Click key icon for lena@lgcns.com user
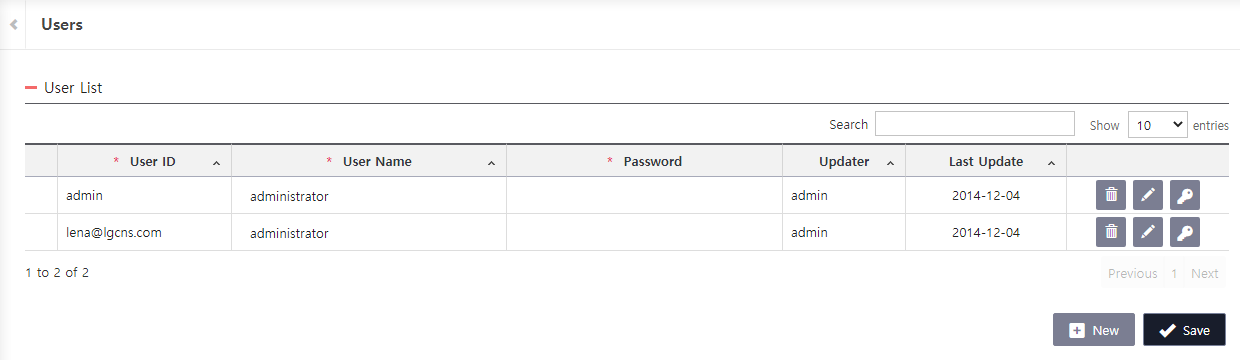 (1184, 232)
